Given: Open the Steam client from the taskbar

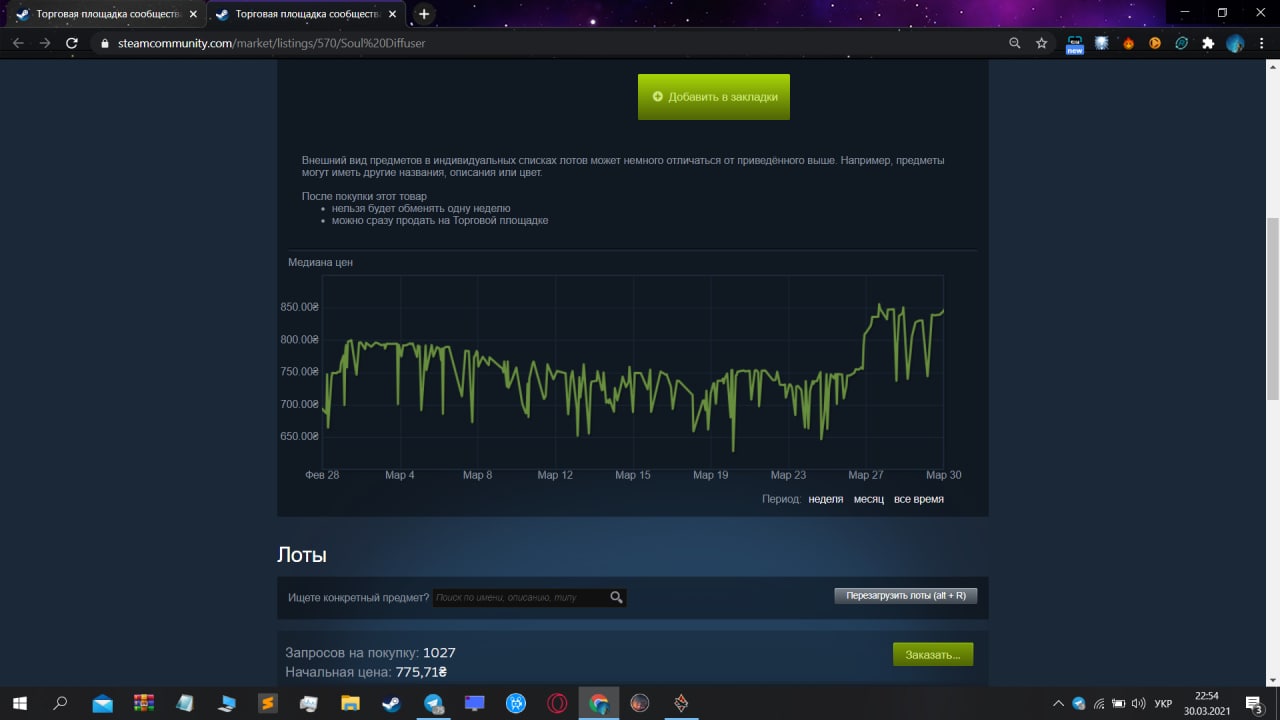Looking at the screenshot, I should point(391,703).
